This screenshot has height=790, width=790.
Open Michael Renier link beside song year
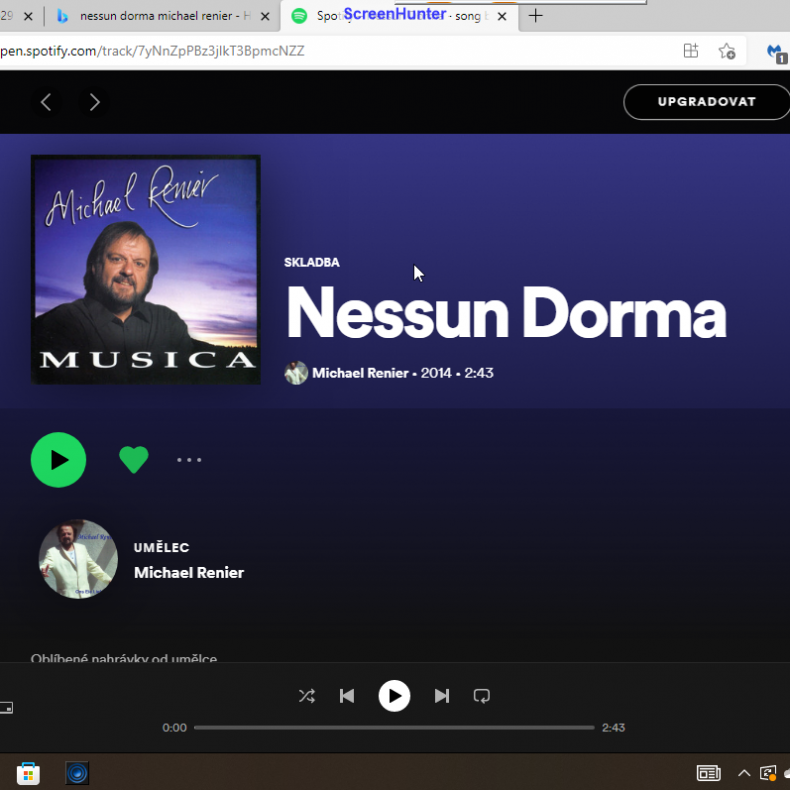point(360,373)
